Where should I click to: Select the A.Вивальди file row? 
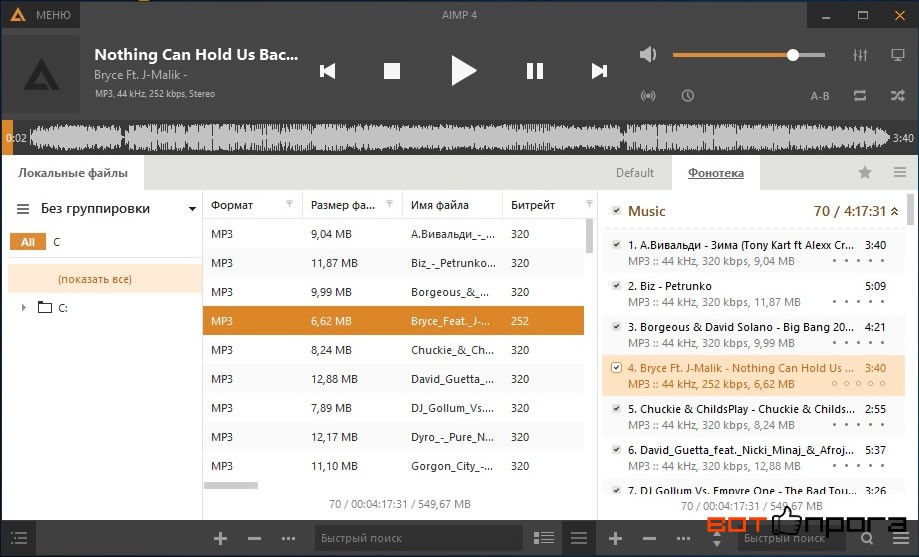click(393, 234)
